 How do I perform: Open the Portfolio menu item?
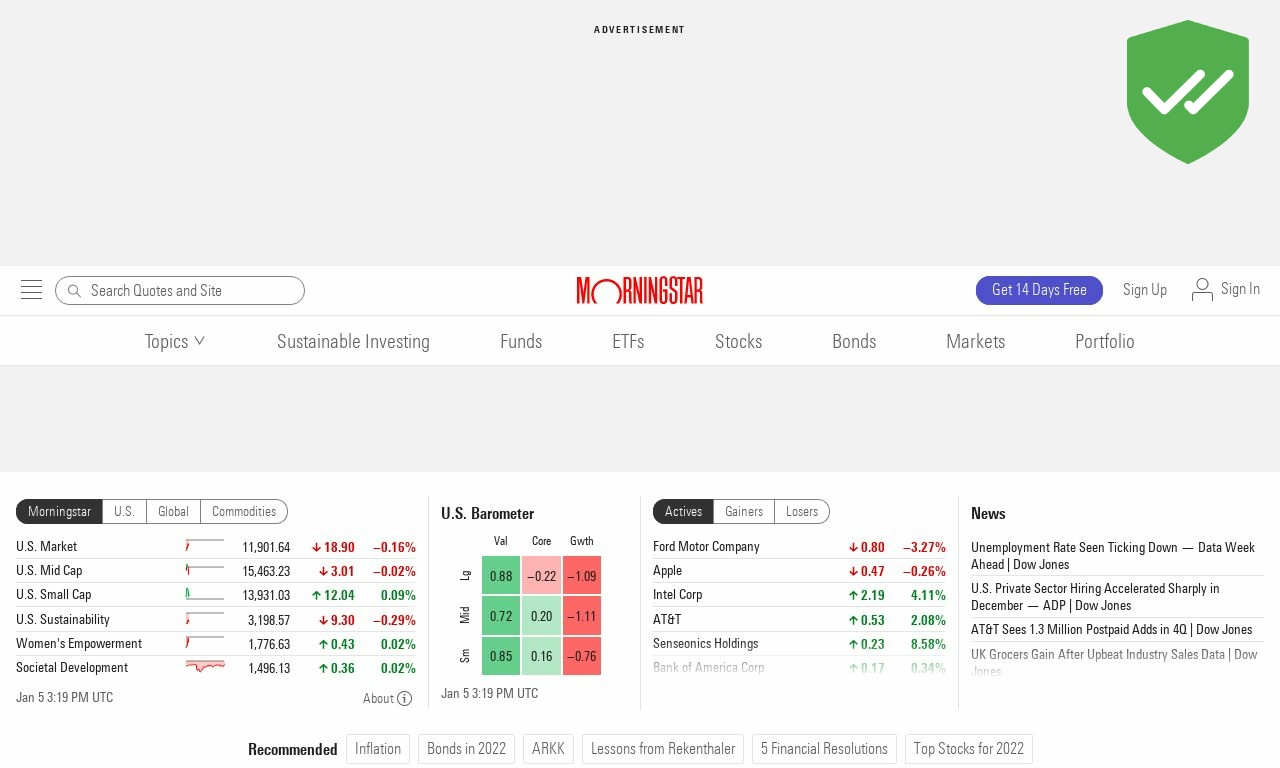[1105, 341]
